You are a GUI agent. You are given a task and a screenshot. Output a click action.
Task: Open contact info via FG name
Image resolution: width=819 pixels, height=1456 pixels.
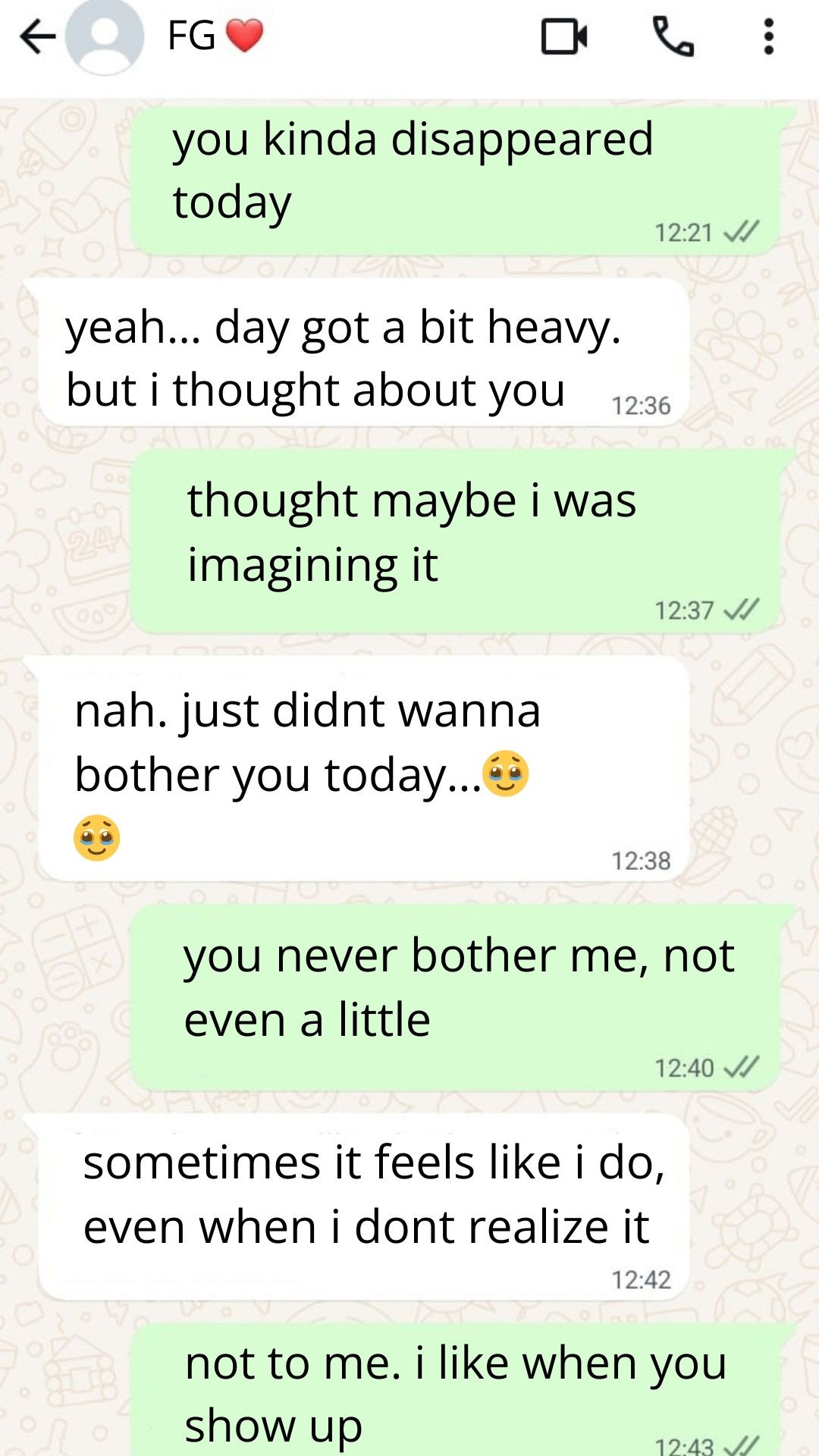point(191,36)
